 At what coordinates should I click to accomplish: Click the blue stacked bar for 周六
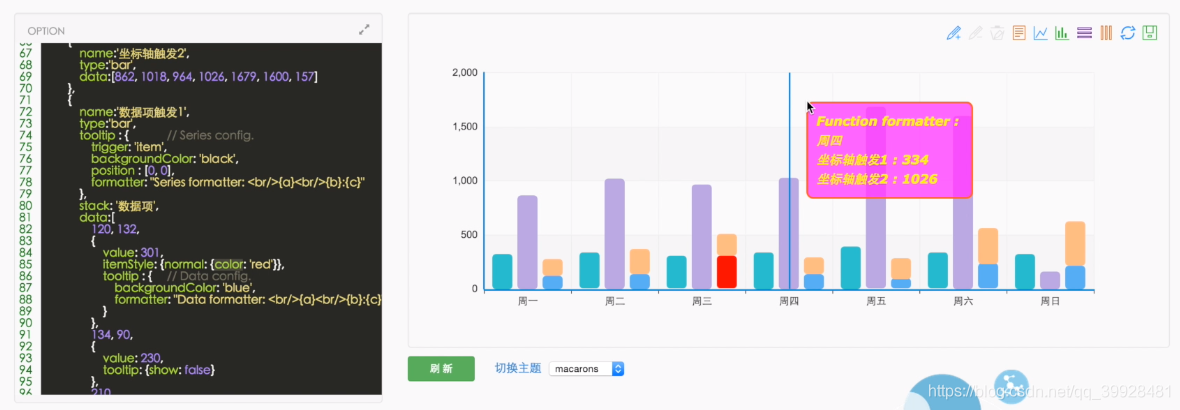pyautogui.click(x=988, y=276)
